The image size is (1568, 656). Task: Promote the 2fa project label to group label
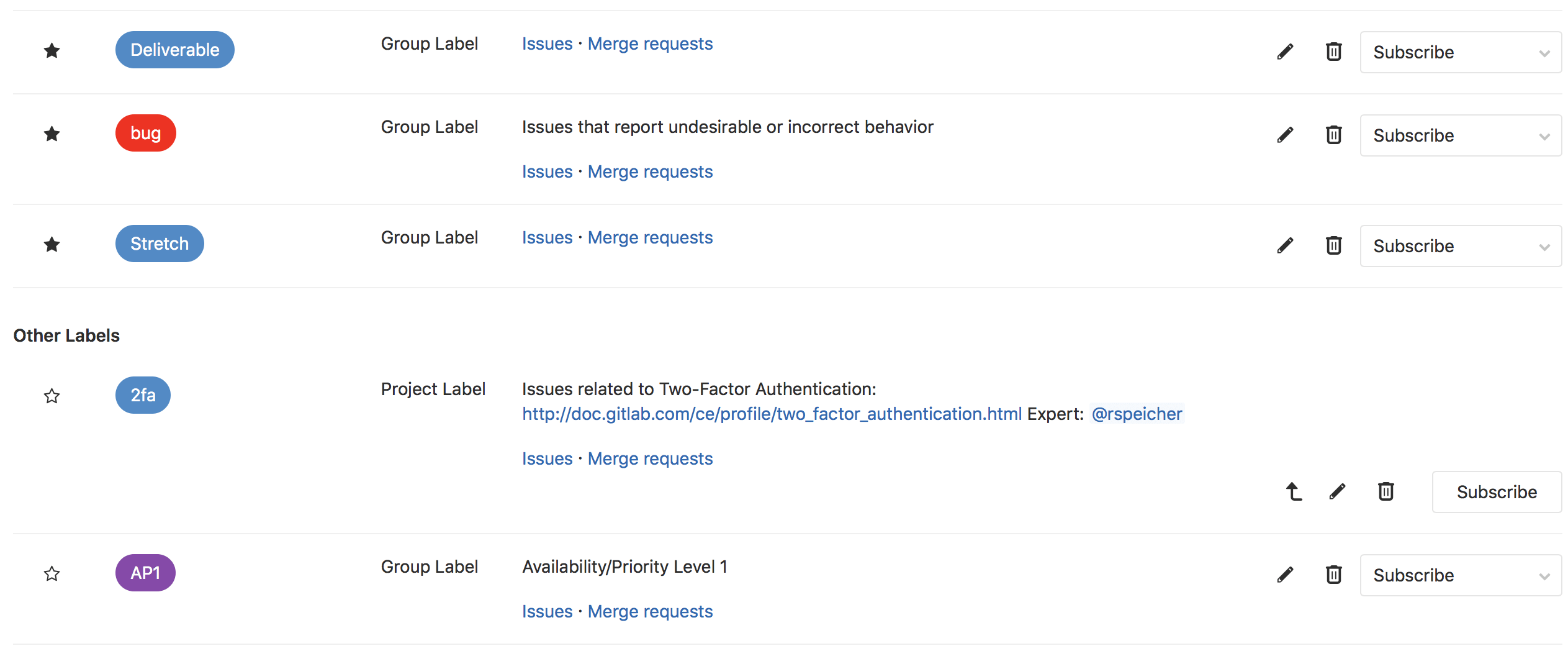(x=1293, y=491)
